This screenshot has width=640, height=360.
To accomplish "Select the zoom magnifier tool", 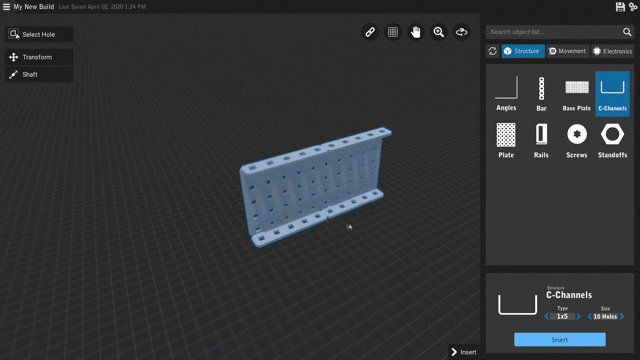I will pyautogui.click(x=439, y=32).
